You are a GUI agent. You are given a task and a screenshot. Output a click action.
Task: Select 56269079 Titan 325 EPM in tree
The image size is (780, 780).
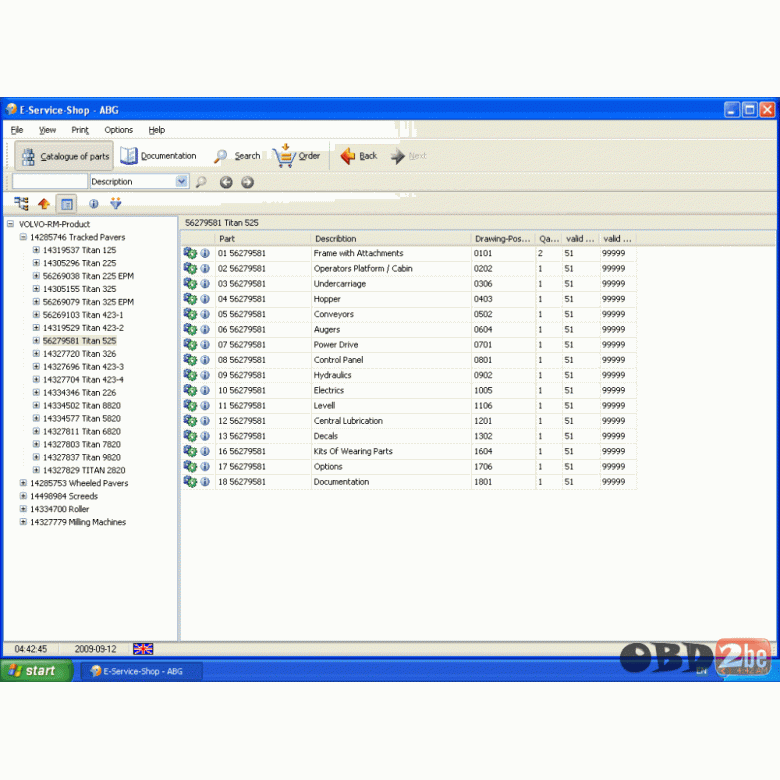point(88,301)
